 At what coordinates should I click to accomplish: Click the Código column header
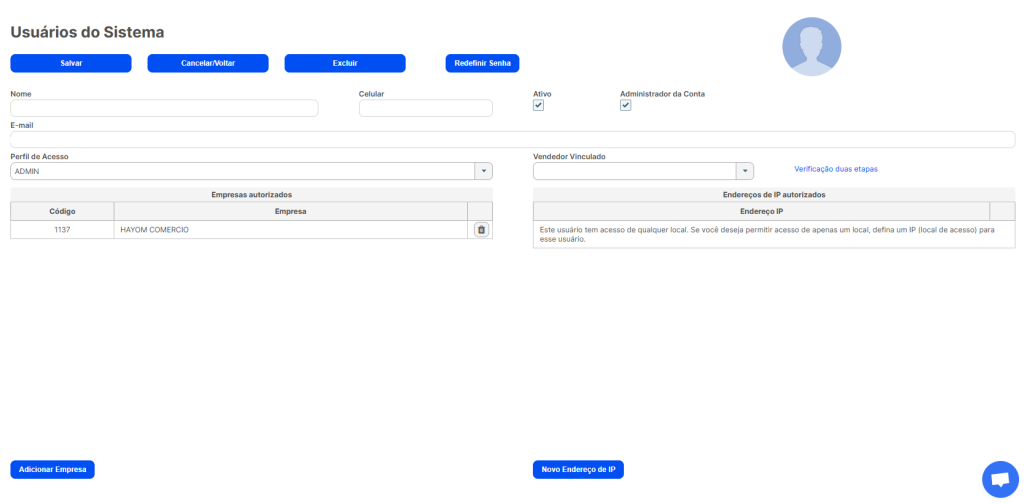point(62,212)
